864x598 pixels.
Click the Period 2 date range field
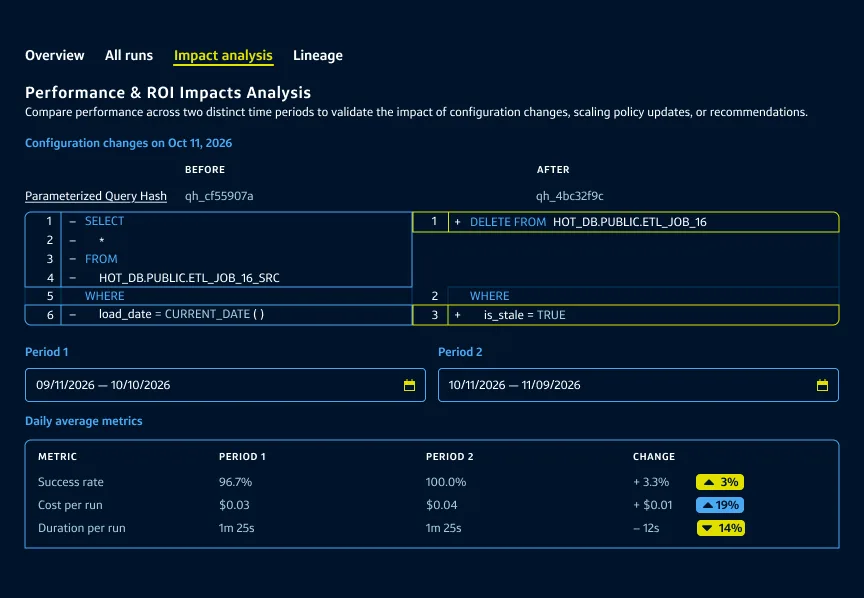[x=638, y=385]
